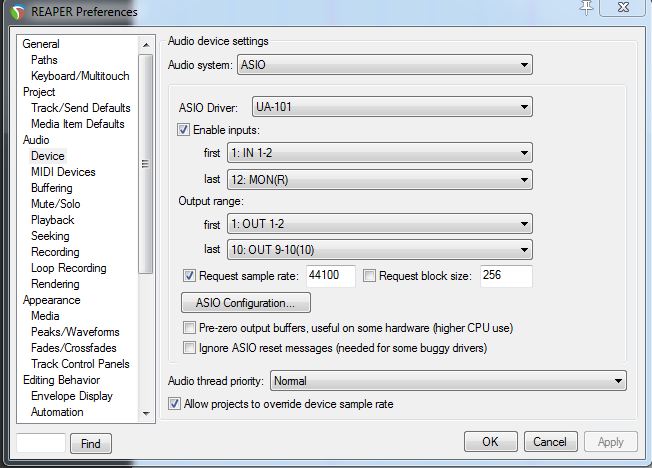The image size is (652, 468).
Task: Toggle the Enable inputs checkbox
Action: coord(183,129)
